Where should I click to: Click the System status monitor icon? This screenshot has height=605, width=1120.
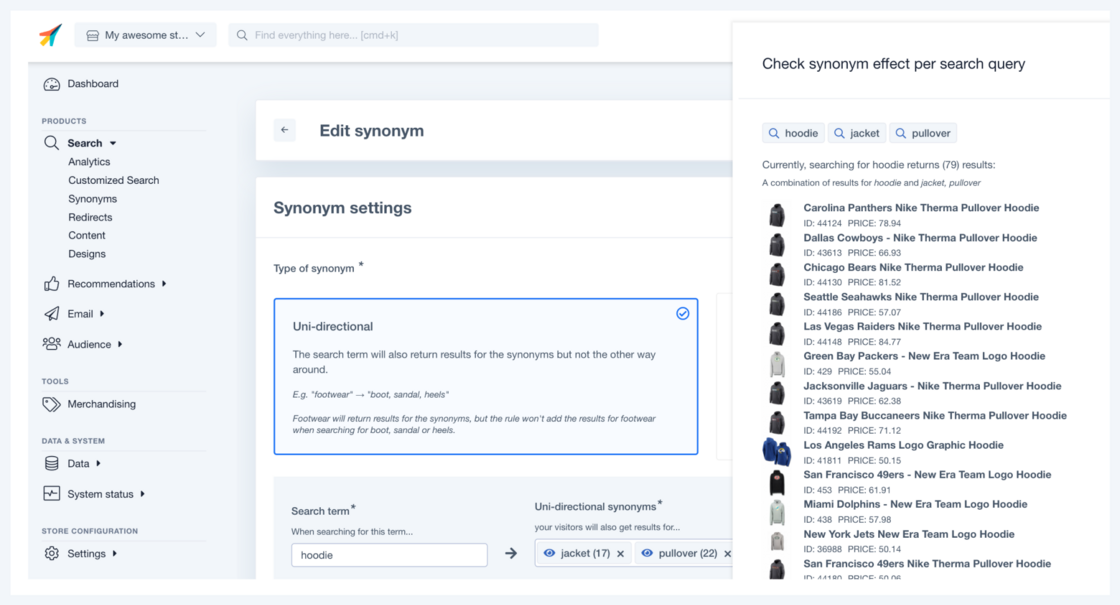[52, 494]
